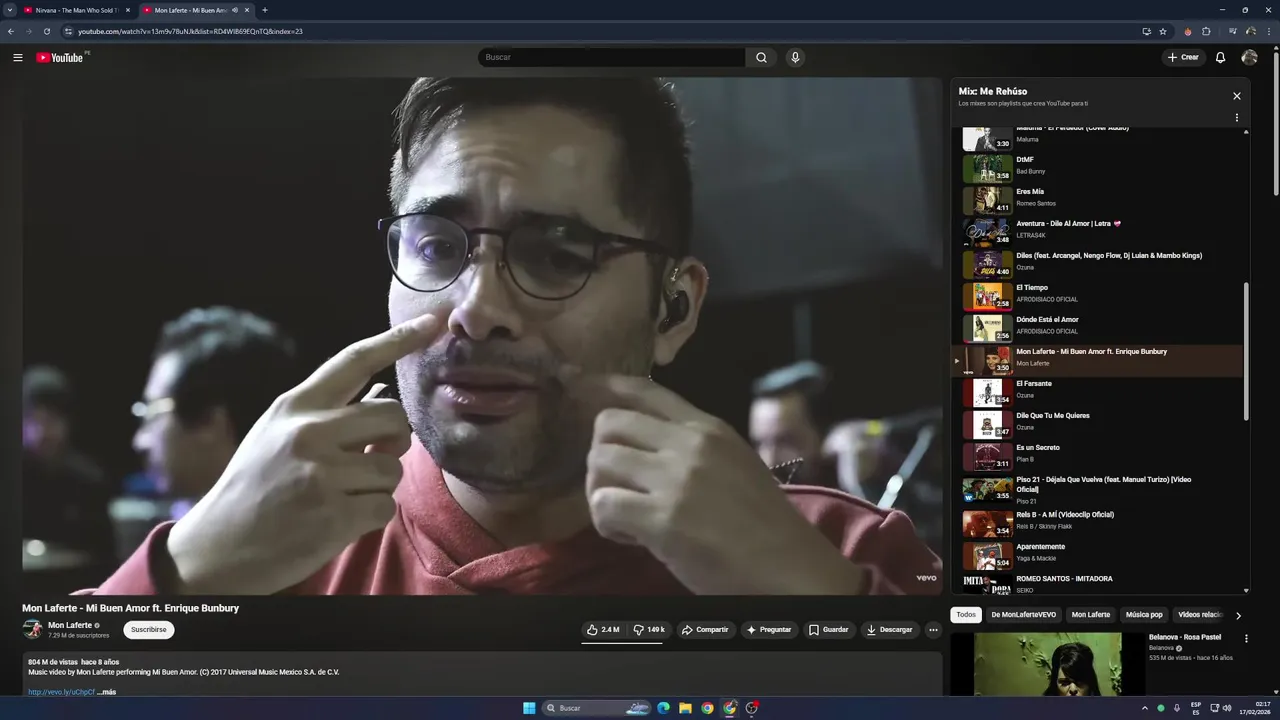Open the Mix playlist options menu
The height and width of the screenshot is (720, 1280).
coord(1237,117)
